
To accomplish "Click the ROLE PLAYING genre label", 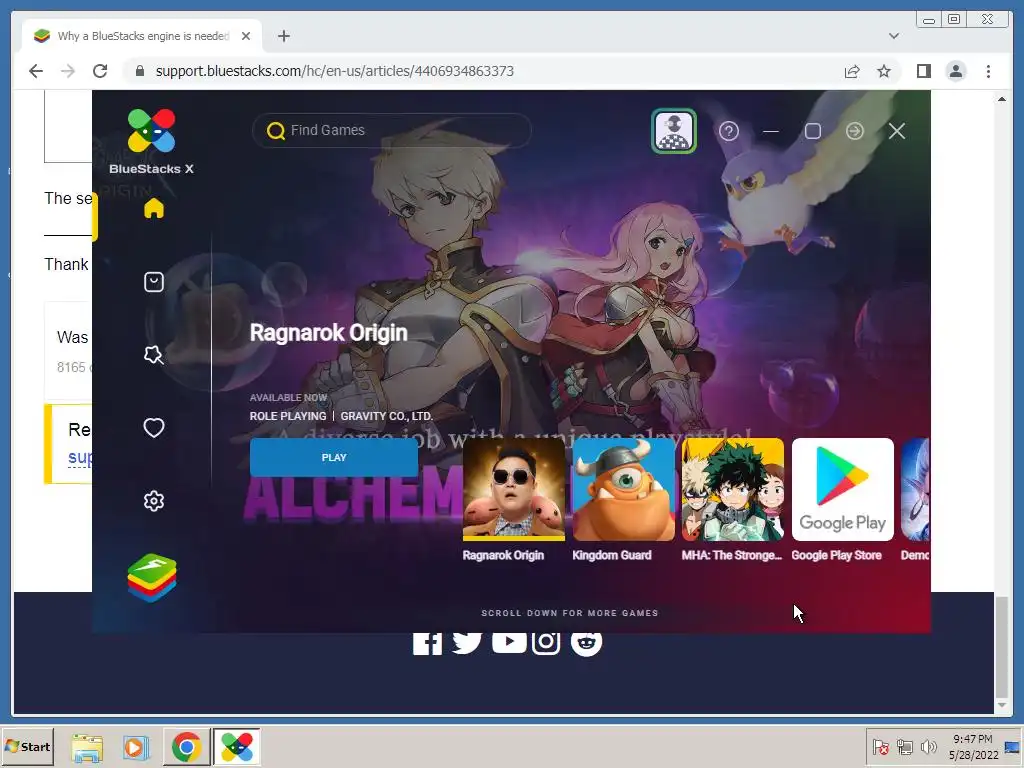I will (288, 416).
